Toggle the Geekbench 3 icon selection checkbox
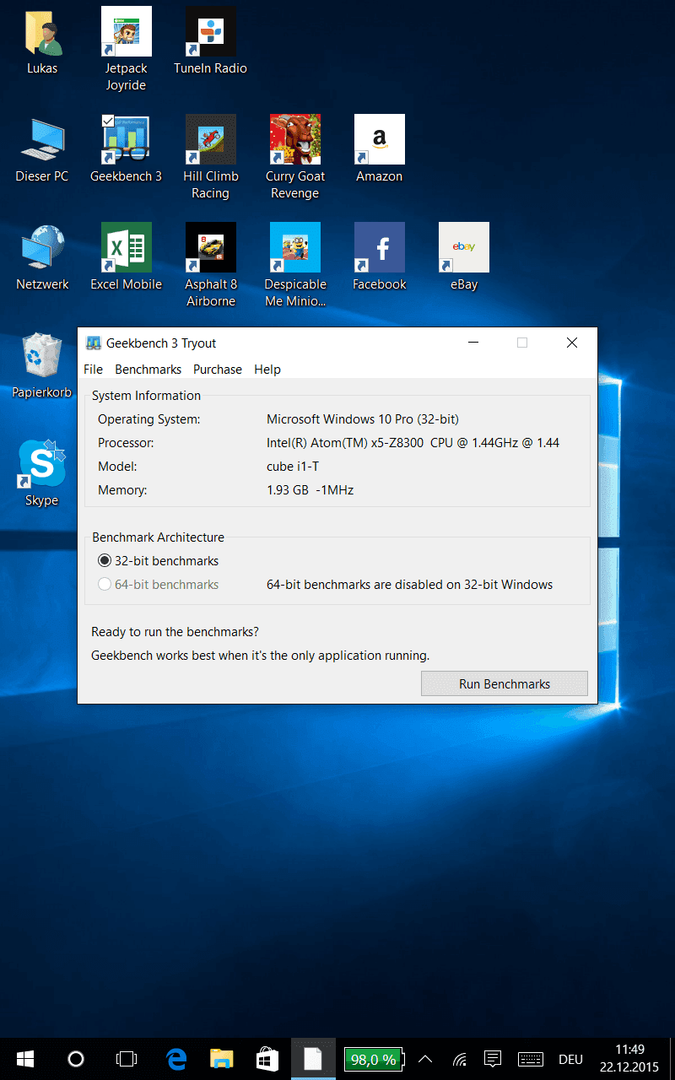 coord(108,121)
